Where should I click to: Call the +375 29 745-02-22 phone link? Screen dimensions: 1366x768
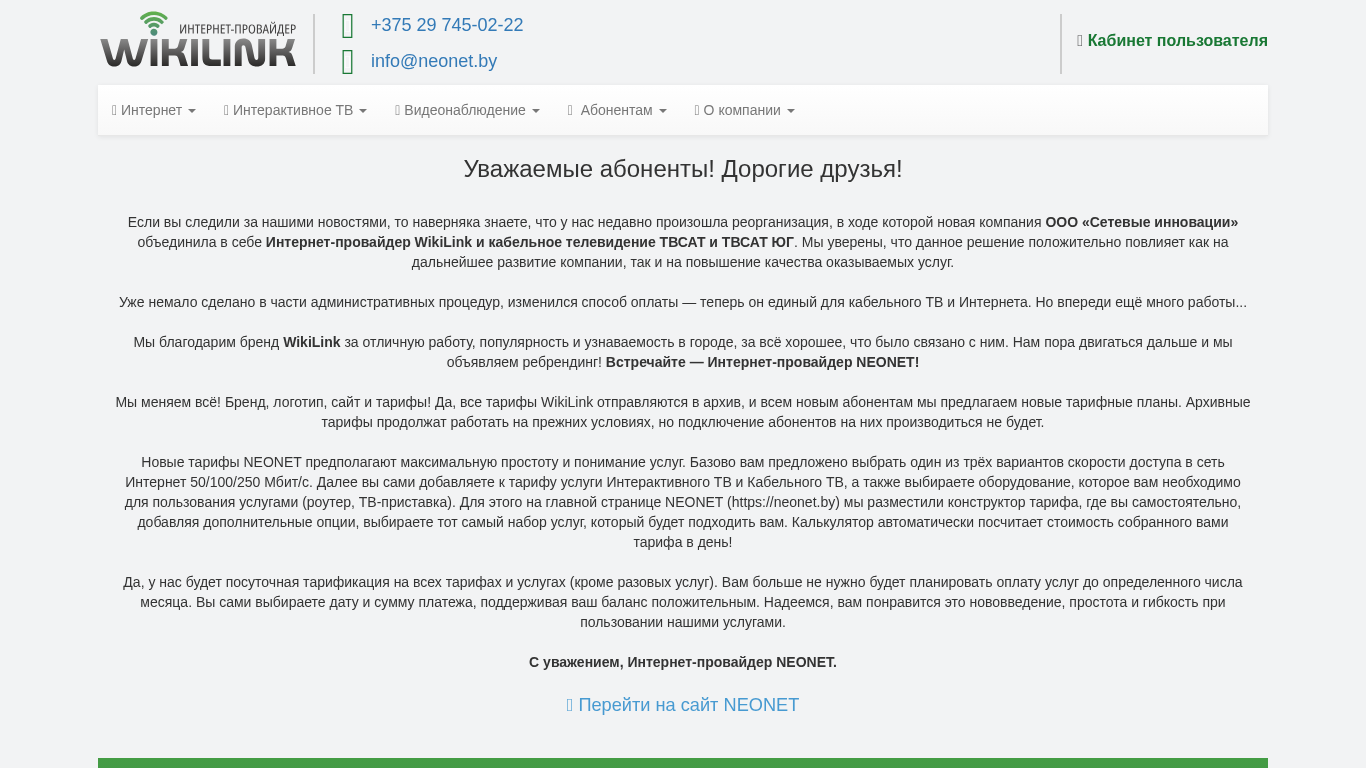click(447, 25)
